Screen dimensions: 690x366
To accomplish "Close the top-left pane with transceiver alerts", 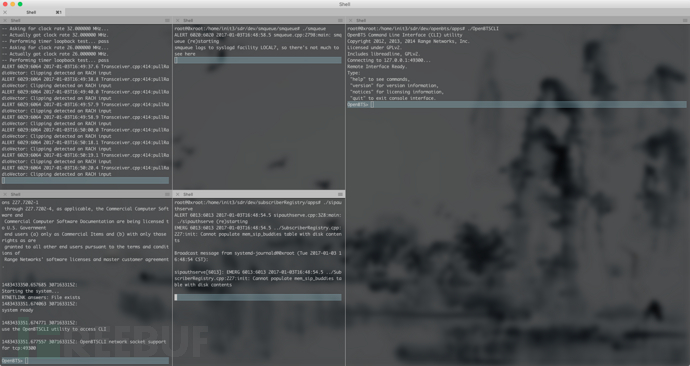I will [5, 21].
